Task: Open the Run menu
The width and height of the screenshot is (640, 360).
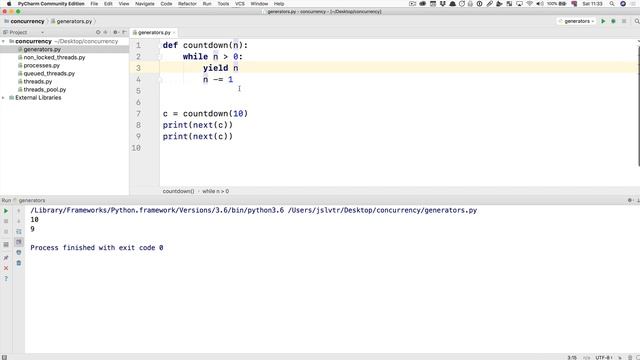Action: pyautogui.click(x=207, y=4)
